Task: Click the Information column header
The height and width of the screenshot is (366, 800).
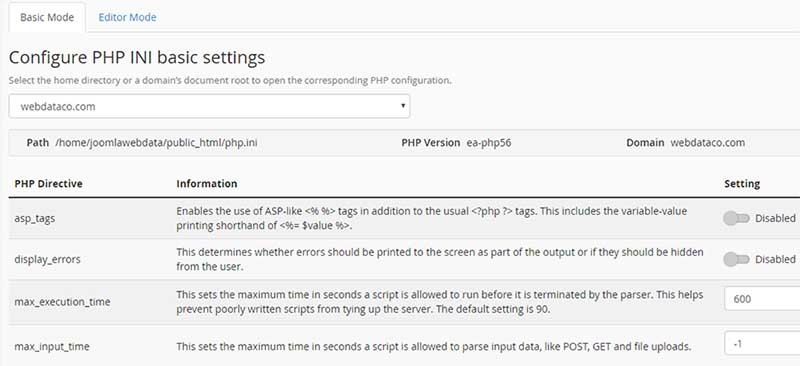Action: pyautogui.click(x=207, y=184)
